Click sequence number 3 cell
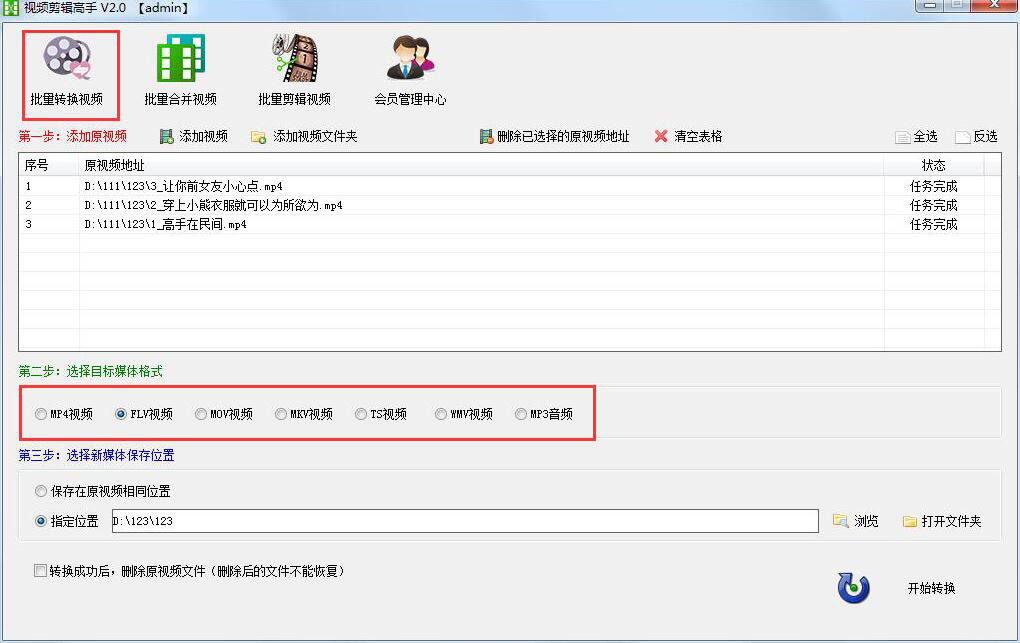Viewport: 1020px width, 643px height. pyautogui.click(x=49, y=224)
